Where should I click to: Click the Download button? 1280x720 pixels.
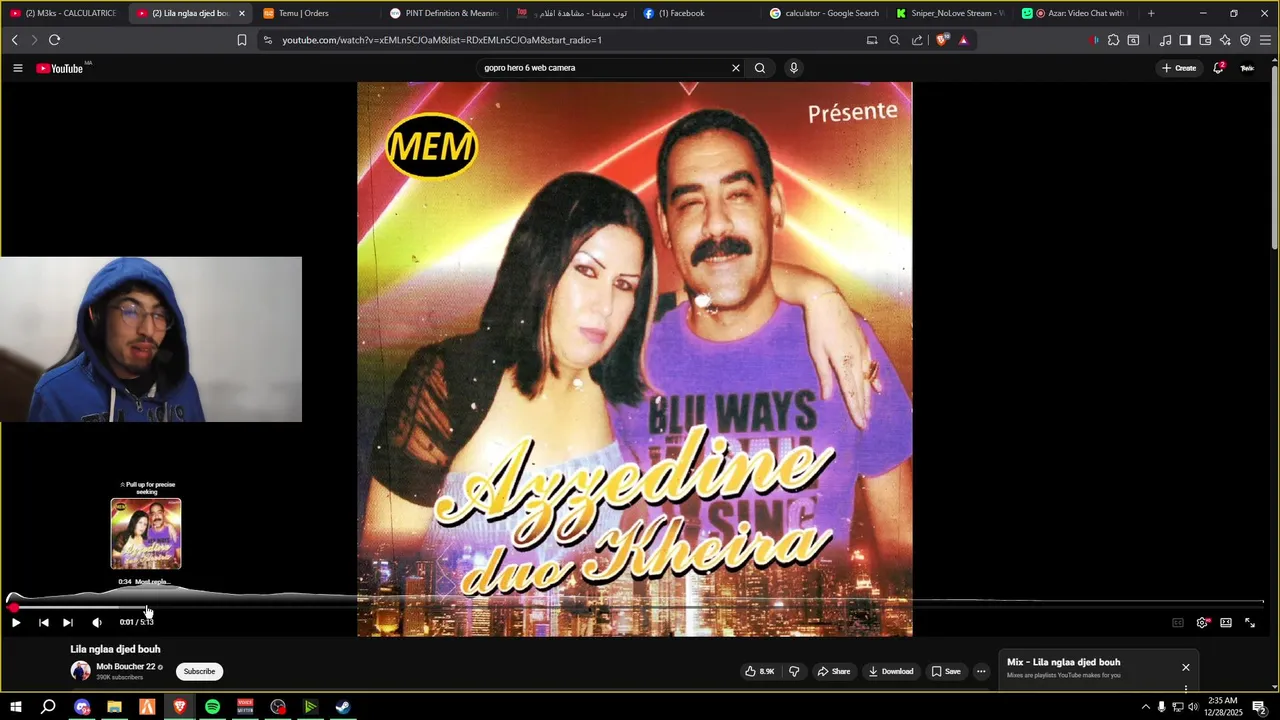tap(890, 671)
